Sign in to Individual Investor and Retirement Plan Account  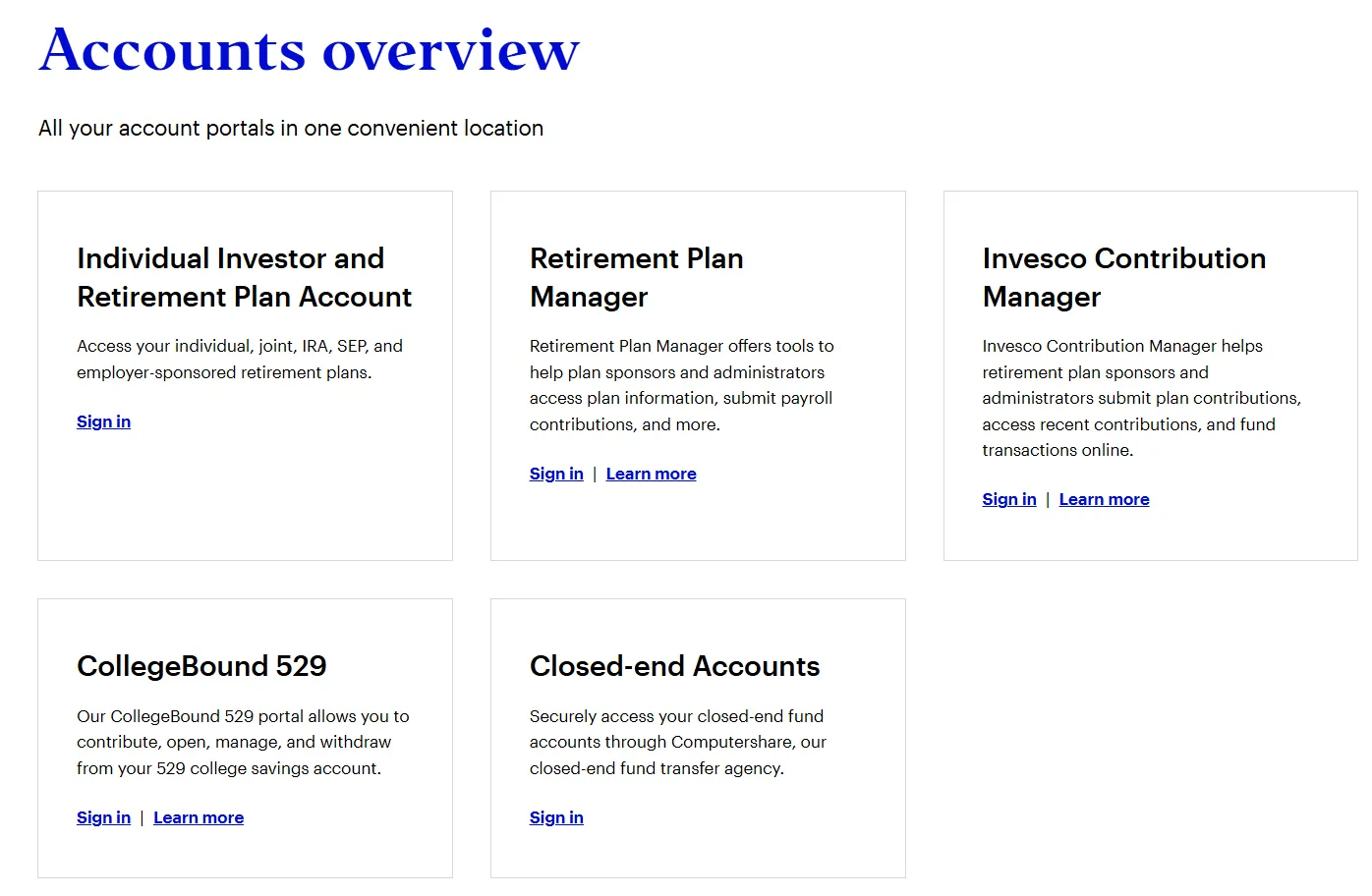coord(103,421)
